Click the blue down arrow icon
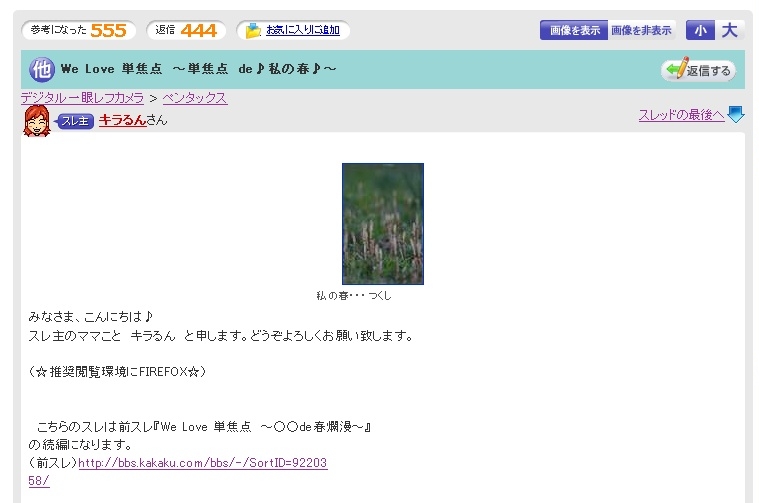759x503 pixels. [x=736, y=115]
